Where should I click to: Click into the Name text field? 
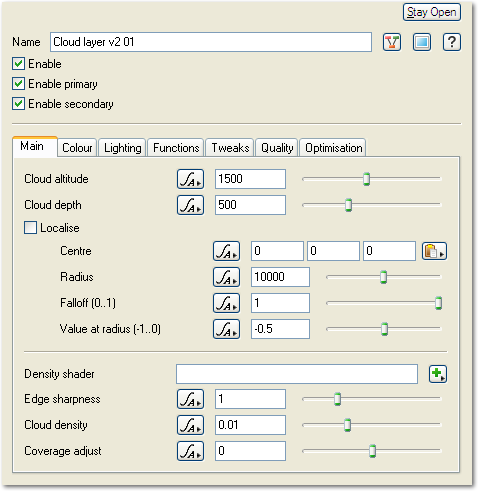(x=211, y=42)
